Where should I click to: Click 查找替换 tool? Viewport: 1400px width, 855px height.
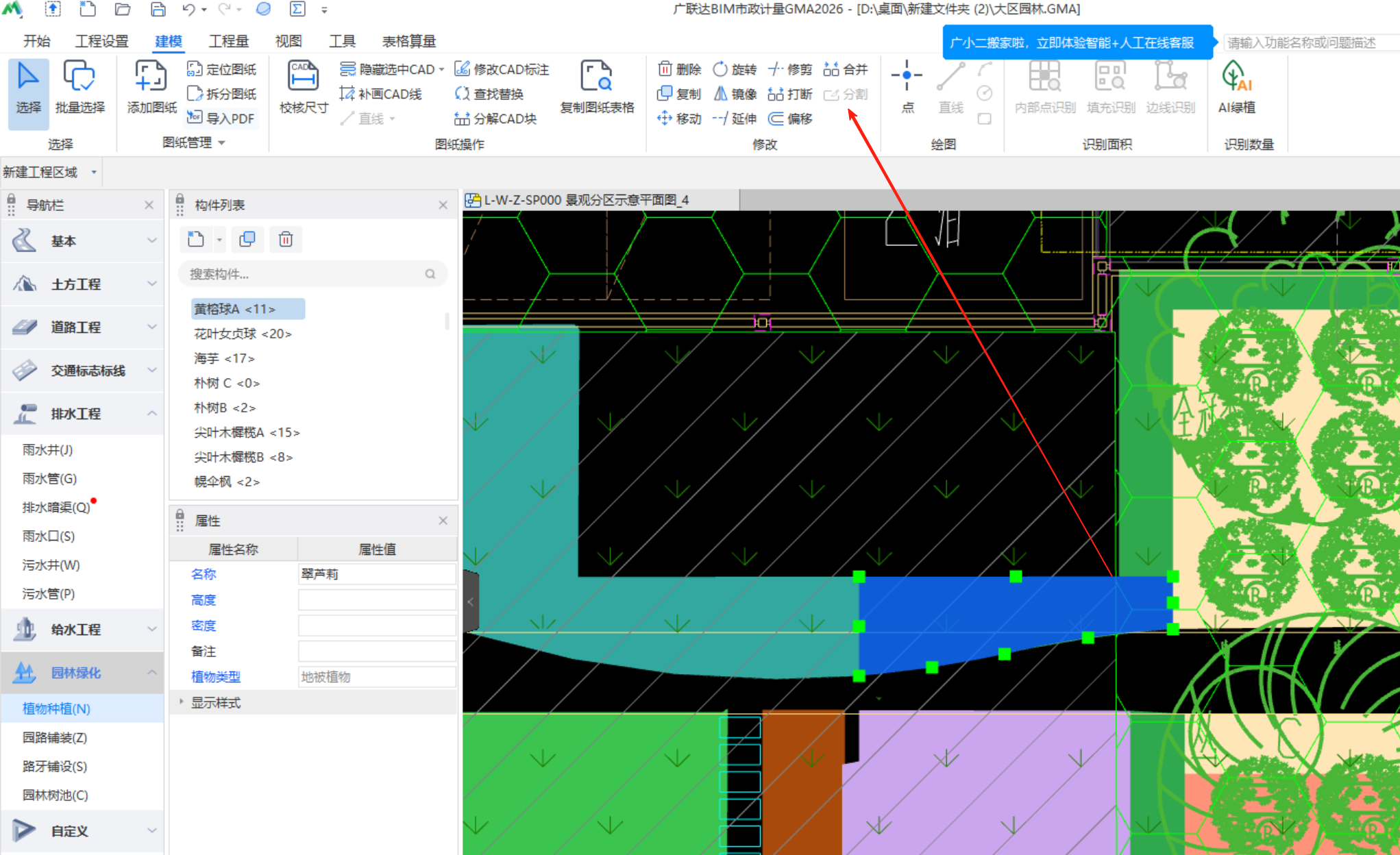[x=489, y=94]
